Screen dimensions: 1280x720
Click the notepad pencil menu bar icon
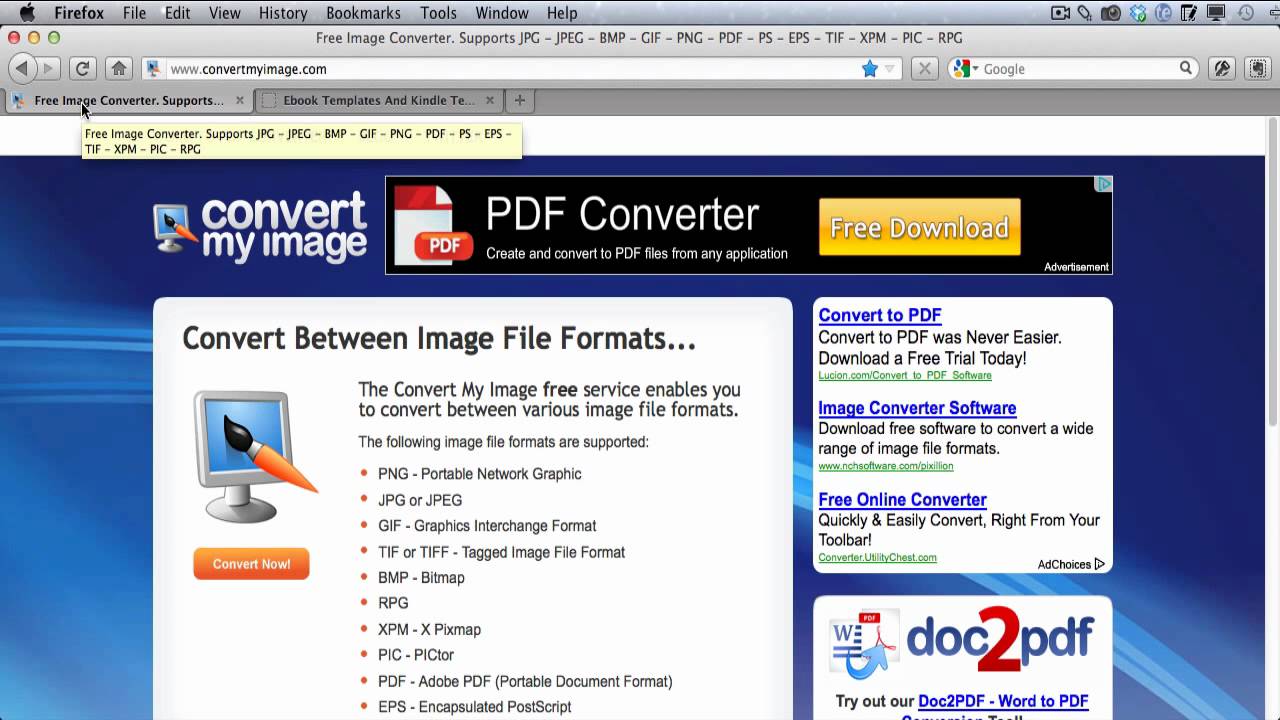tap(1190, 13)
